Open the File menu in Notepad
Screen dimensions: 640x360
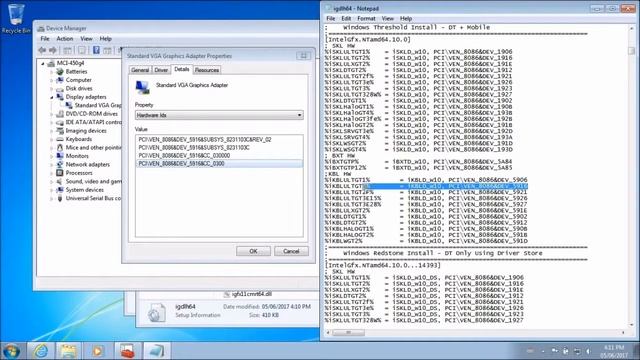331,18
